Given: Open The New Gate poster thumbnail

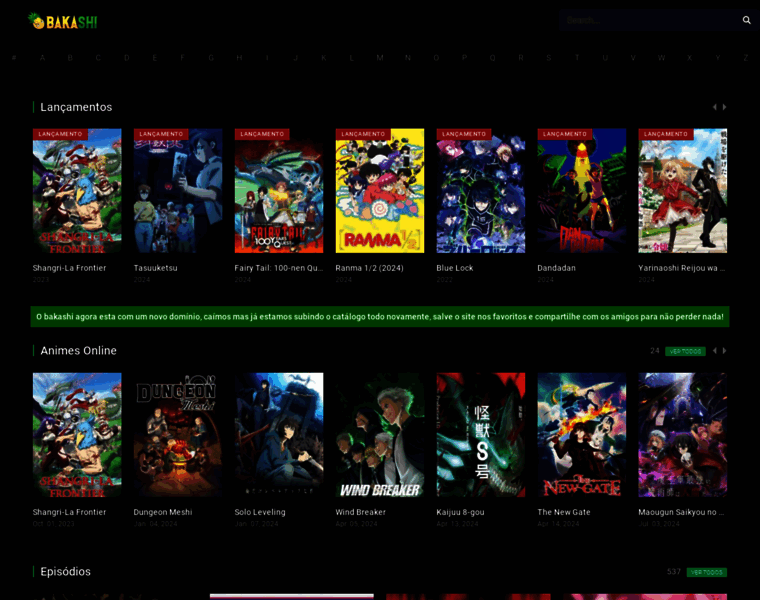Looking at the screenshot, I should click(x=582, y=435).
